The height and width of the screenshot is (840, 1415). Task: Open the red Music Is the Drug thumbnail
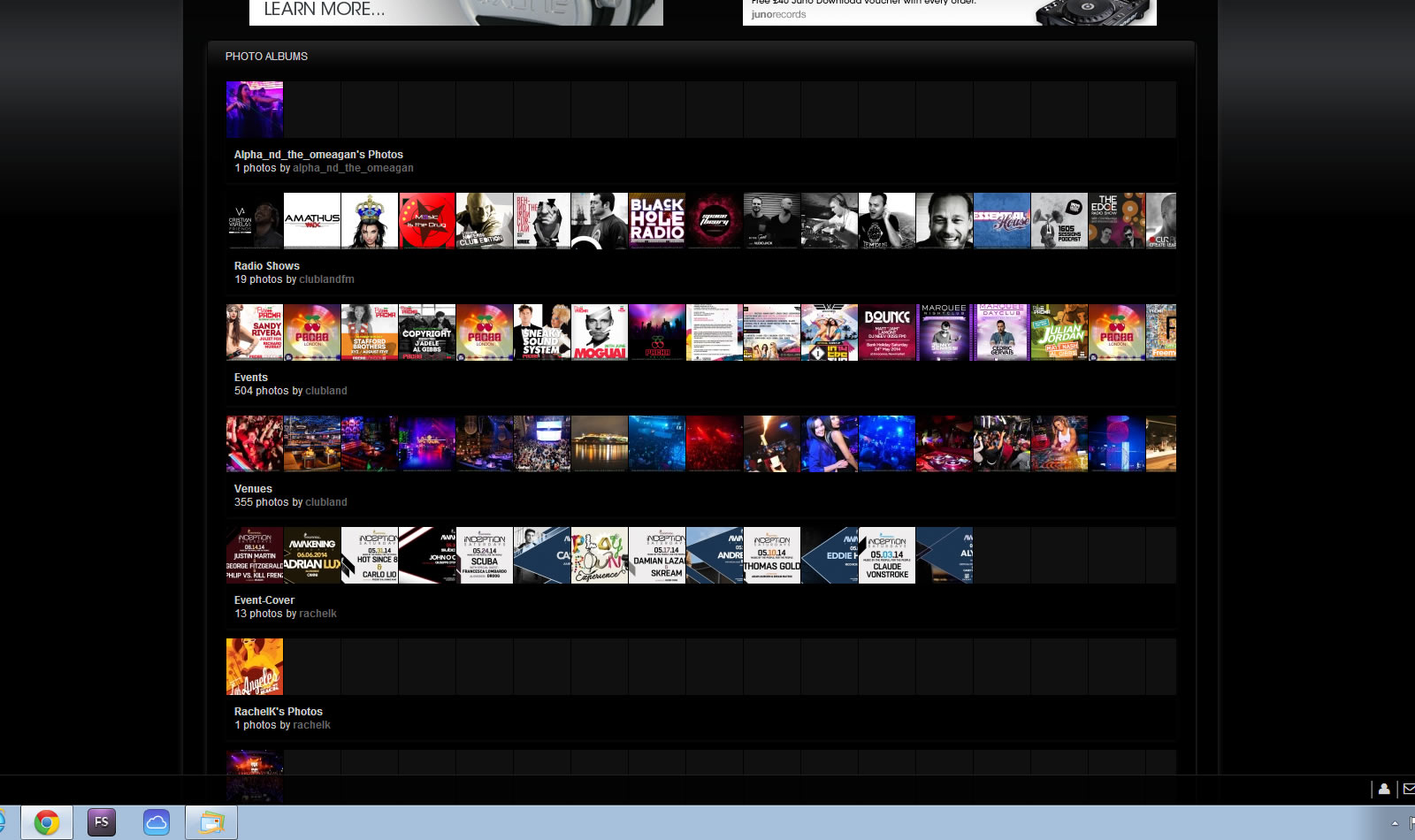tap(427, 221)
